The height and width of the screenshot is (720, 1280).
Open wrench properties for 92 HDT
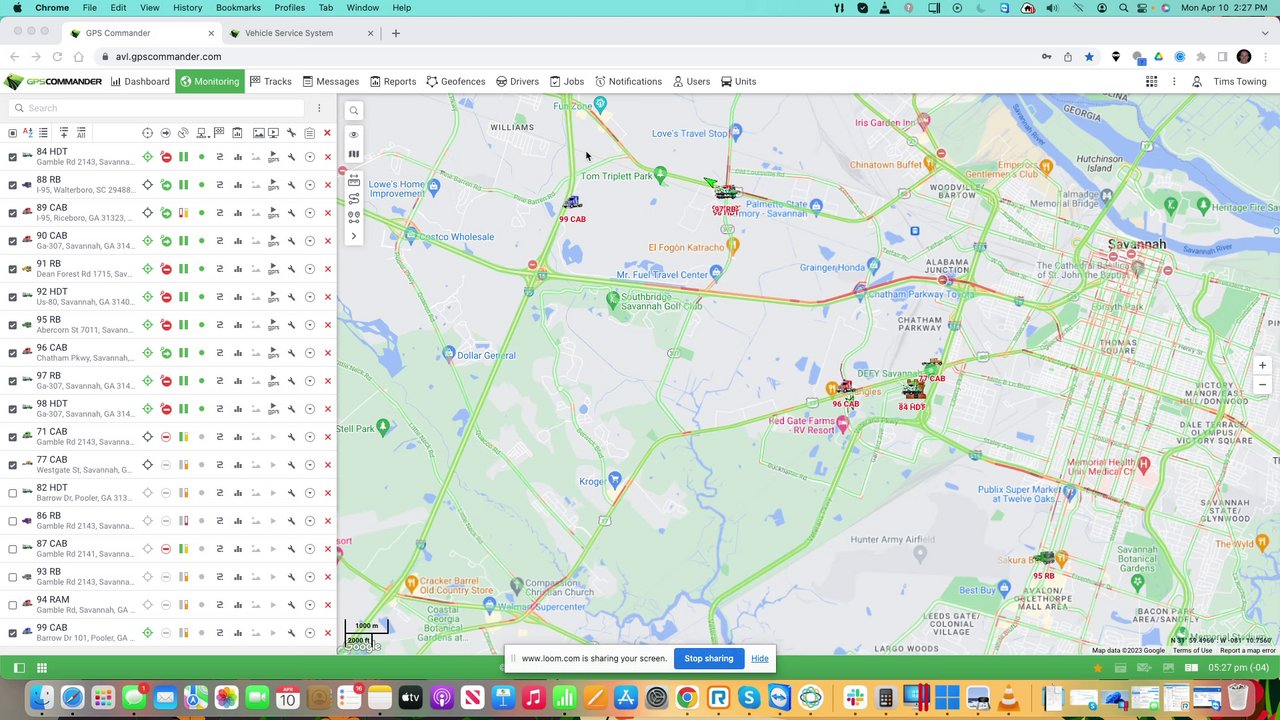[x=292, y=297]
